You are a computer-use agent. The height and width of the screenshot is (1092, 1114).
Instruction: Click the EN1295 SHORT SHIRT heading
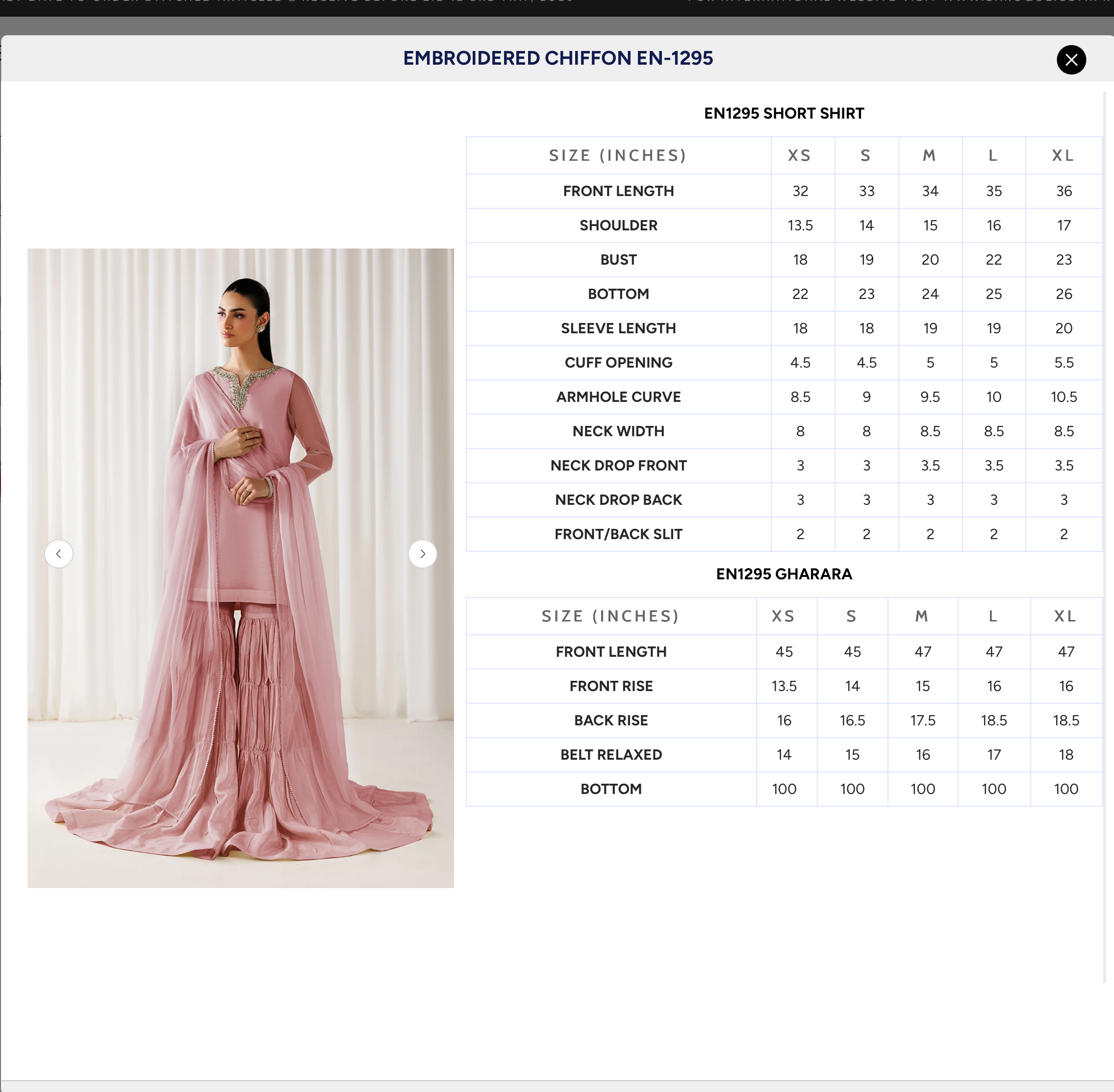click(784, 114)
